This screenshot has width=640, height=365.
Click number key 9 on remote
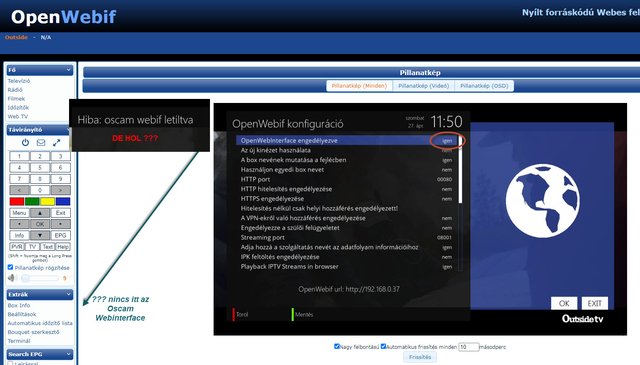pyautogui.click(x=60, y=179)
